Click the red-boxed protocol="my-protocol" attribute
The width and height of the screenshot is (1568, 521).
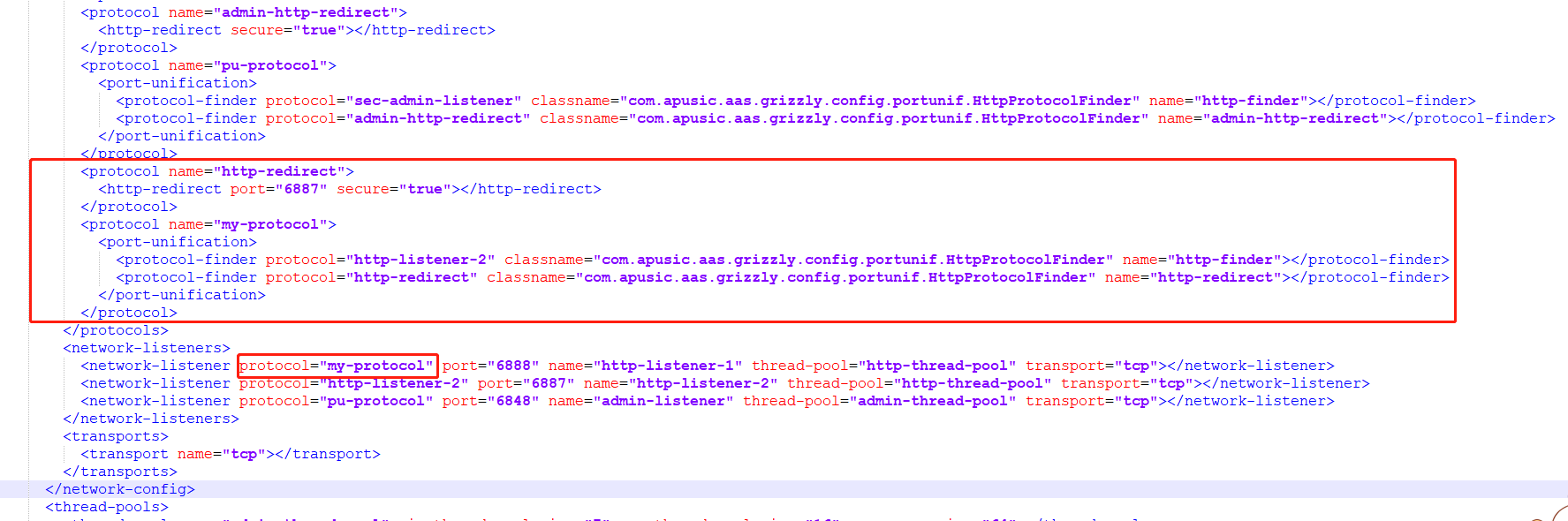click(x=337, y=366)
